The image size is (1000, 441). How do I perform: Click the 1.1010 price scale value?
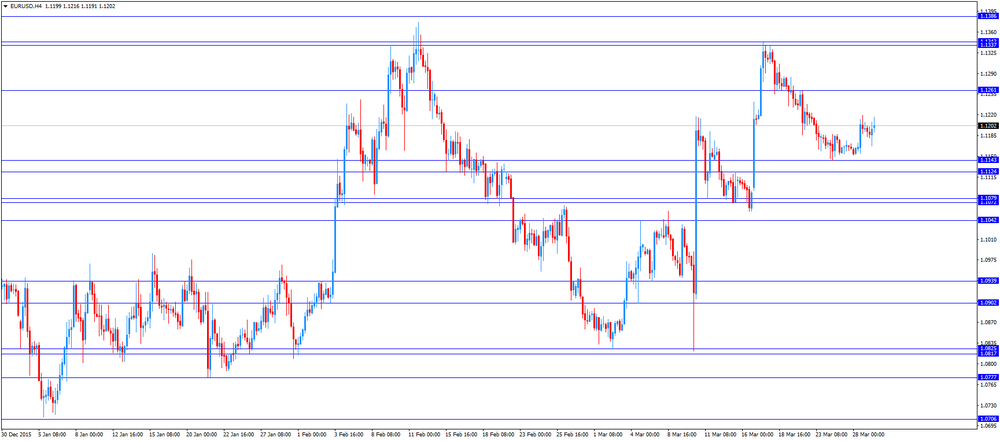coord(990,239)
